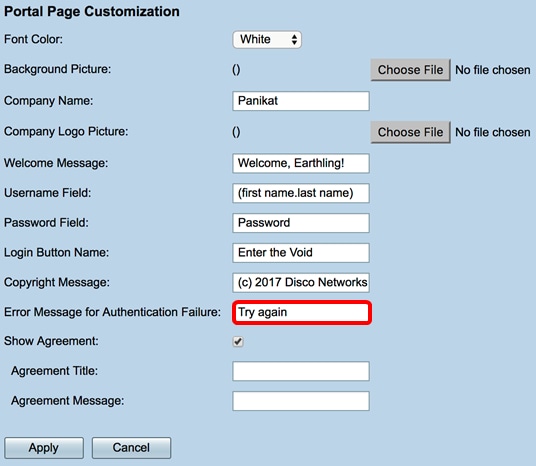Click the 'Font Color:' label
536x466 pixels.
click(x=34, y=39)
